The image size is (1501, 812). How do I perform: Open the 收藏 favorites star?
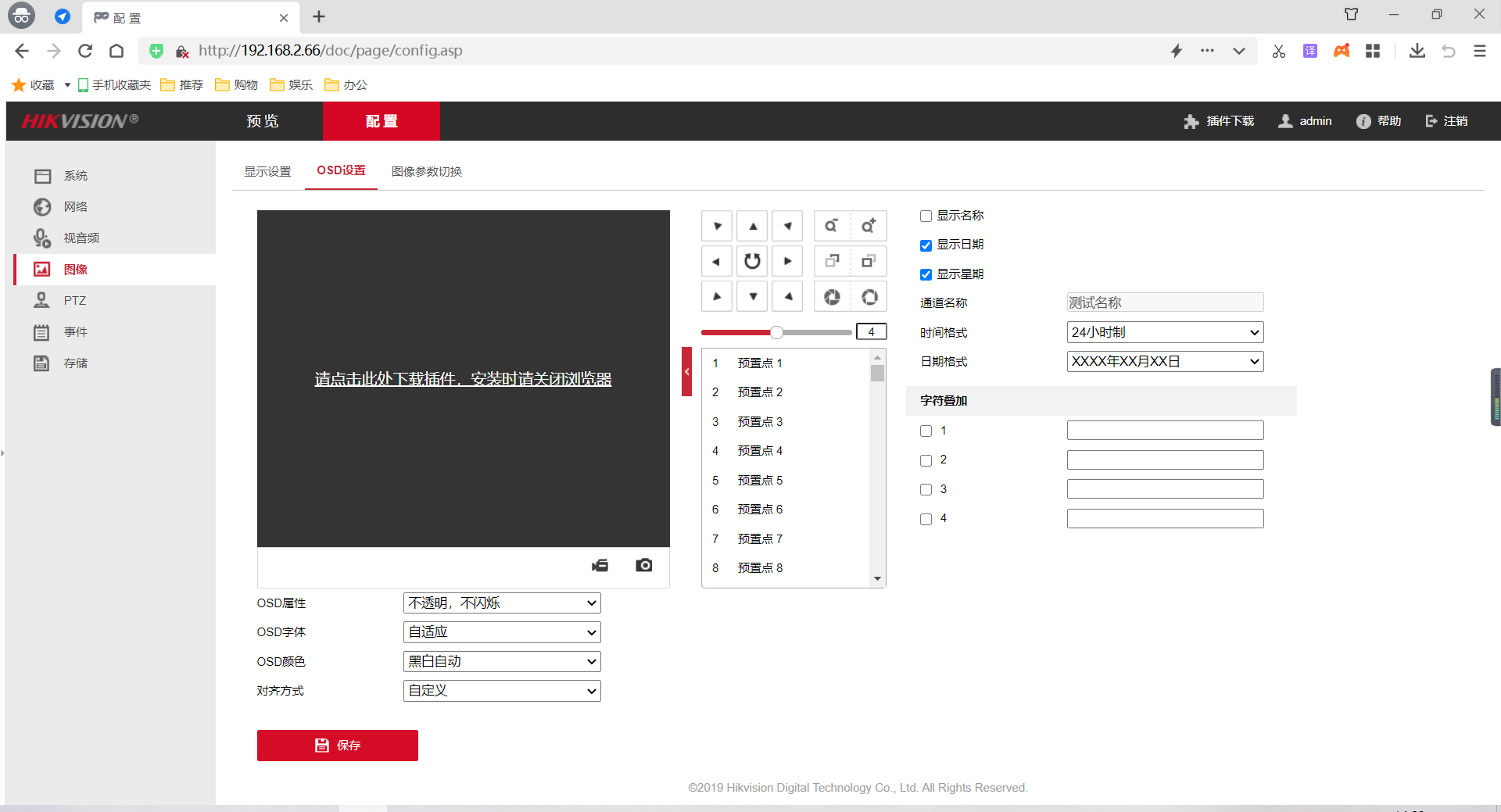coord(19,84)
